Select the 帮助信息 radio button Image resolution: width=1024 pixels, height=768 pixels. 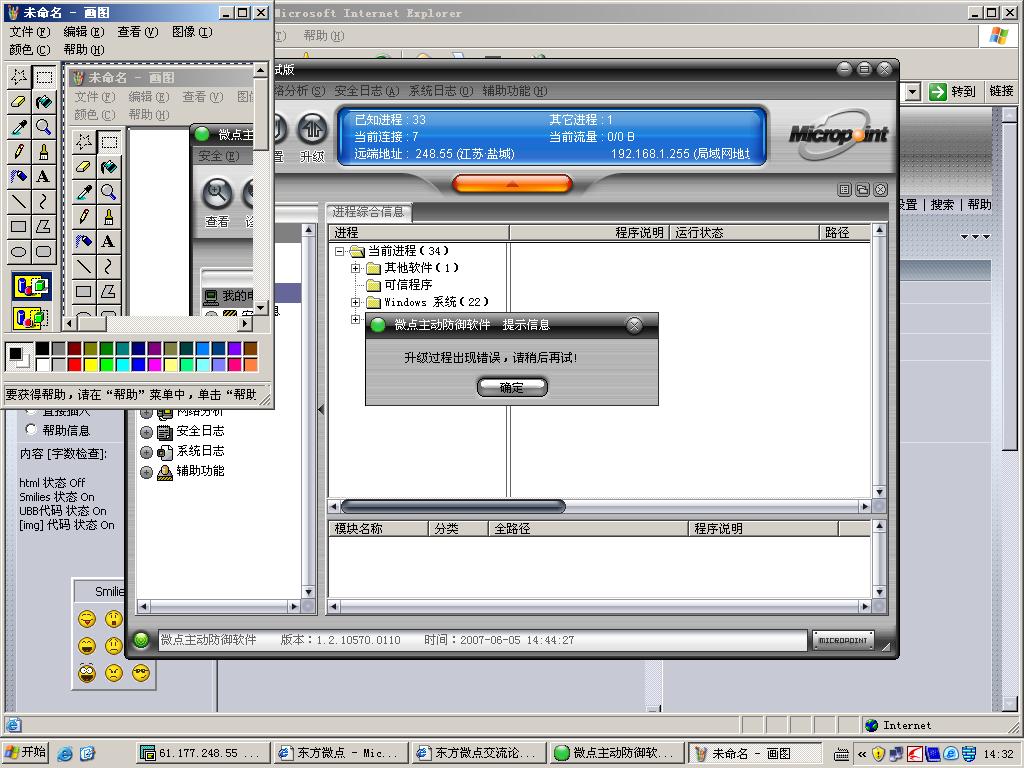tap(31, 430)
